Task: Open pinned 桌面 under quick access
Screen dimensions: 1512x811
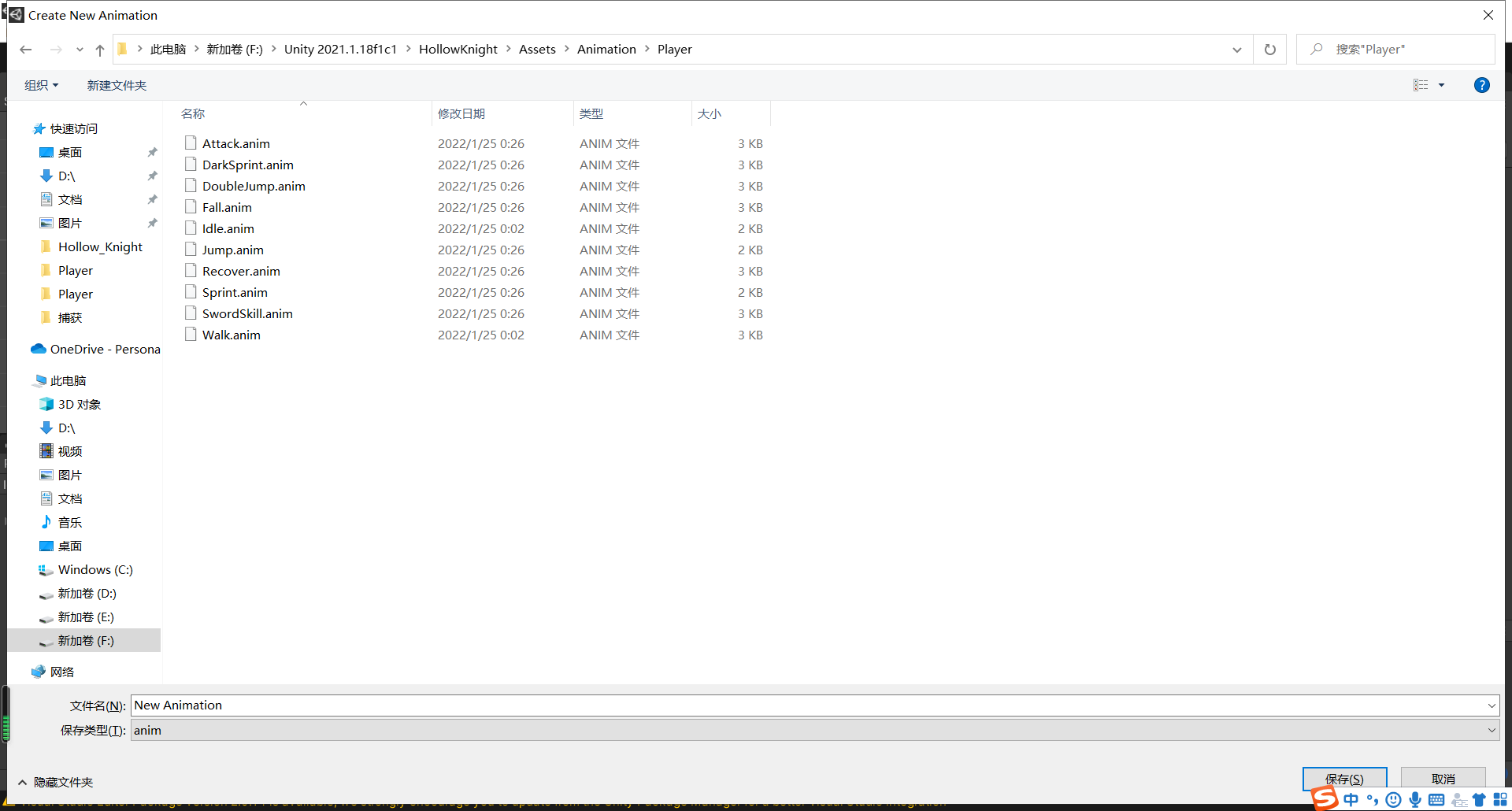Action: click(69, 152)
